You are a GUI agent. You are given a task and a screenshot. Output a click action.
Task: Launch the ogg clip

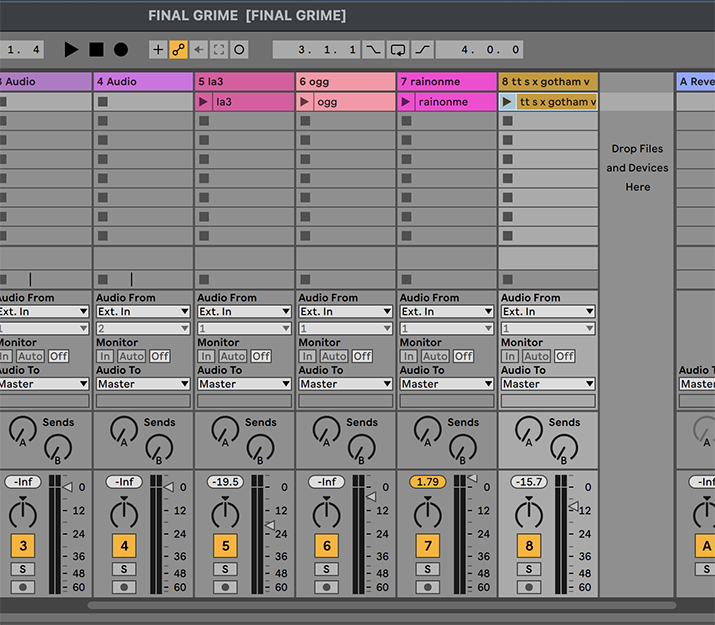click(x=304, y=102)
